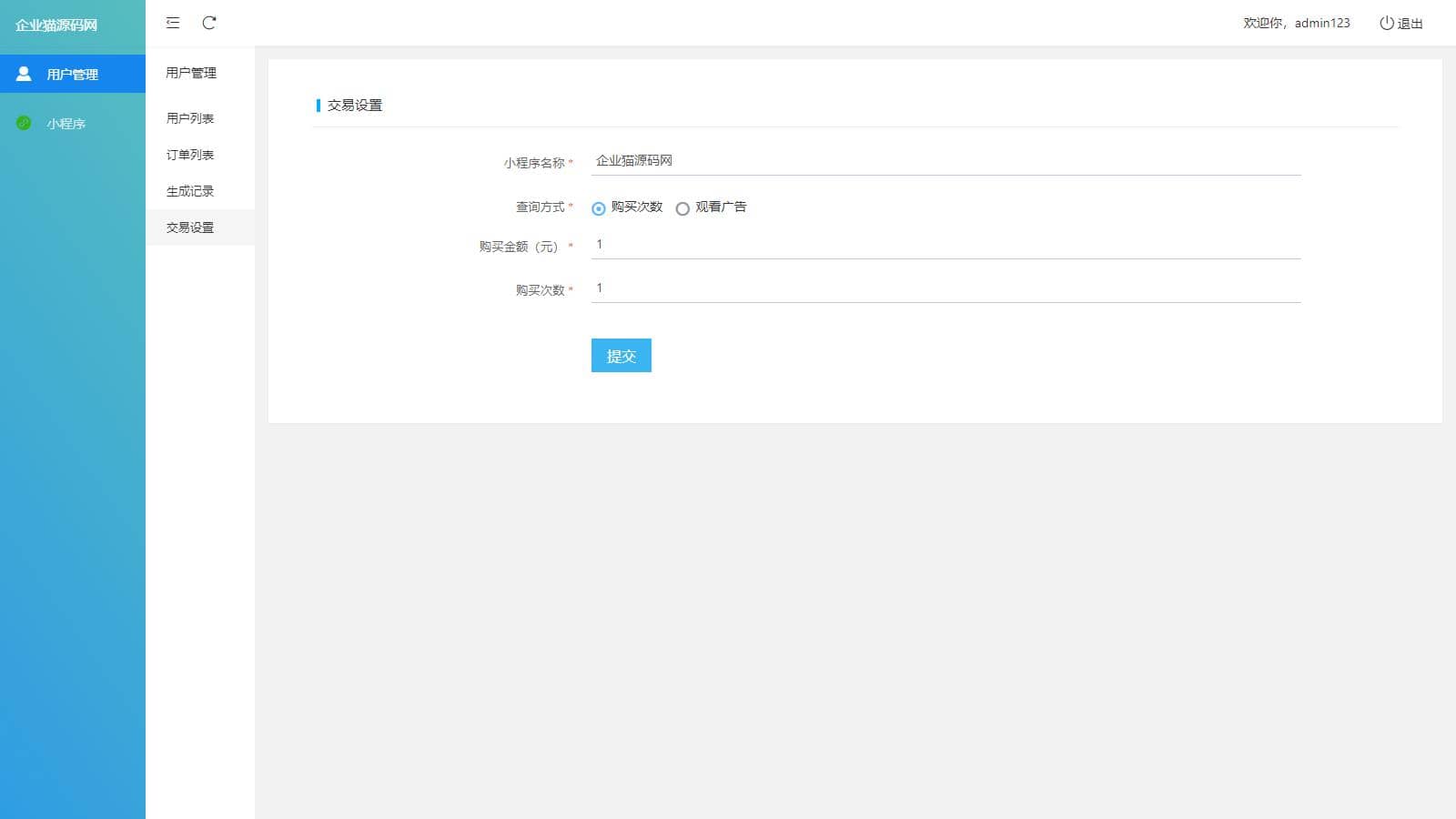Image resolution: width=1456 pixels, height=819 pixels.
Task: Click the 查询方式 field label
Action: (x=541, y=207)
